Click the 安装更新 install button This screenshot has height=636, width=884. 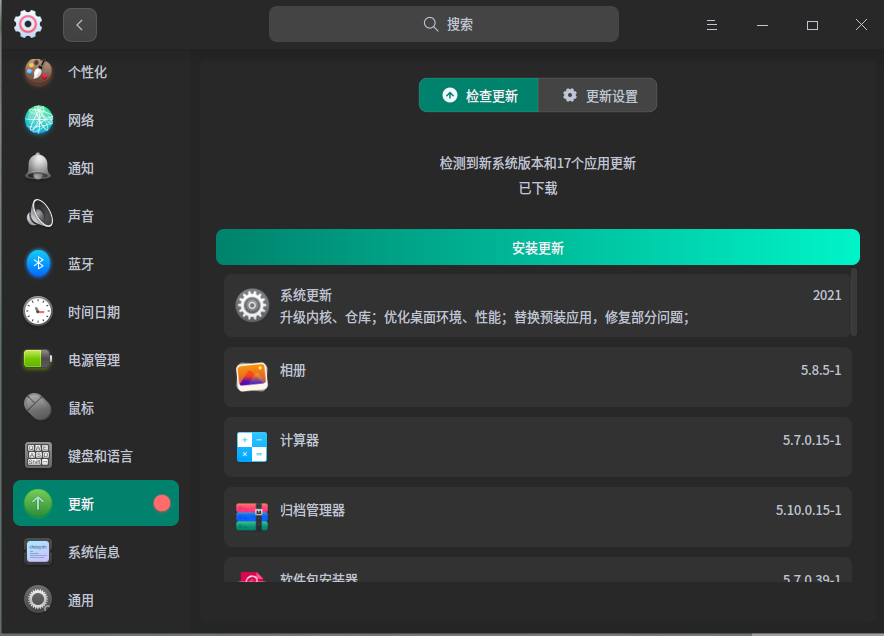(538, 247)
